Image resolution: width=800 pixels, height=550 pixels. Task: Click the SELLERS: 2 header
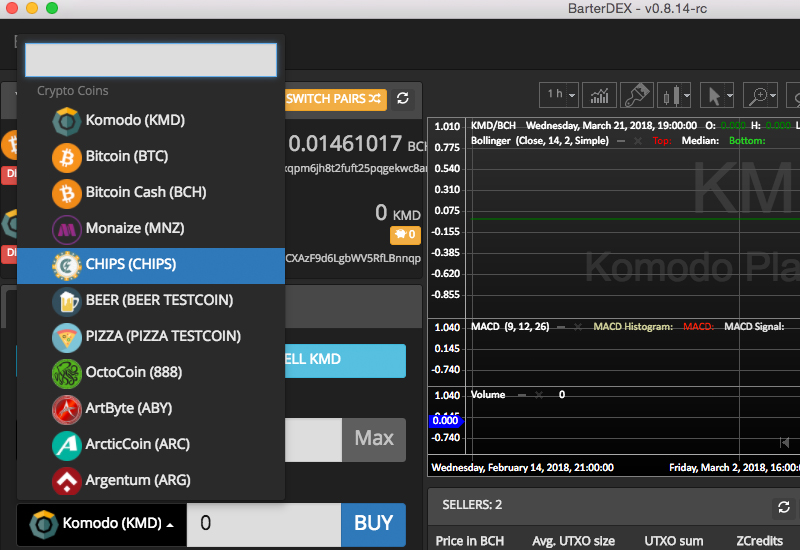[472, 505]
